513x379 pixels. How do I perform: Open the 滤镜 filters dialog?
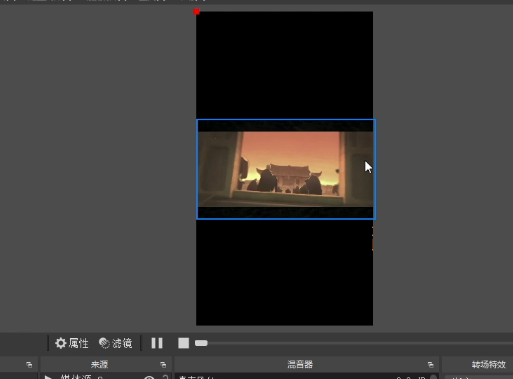point(116,343)
